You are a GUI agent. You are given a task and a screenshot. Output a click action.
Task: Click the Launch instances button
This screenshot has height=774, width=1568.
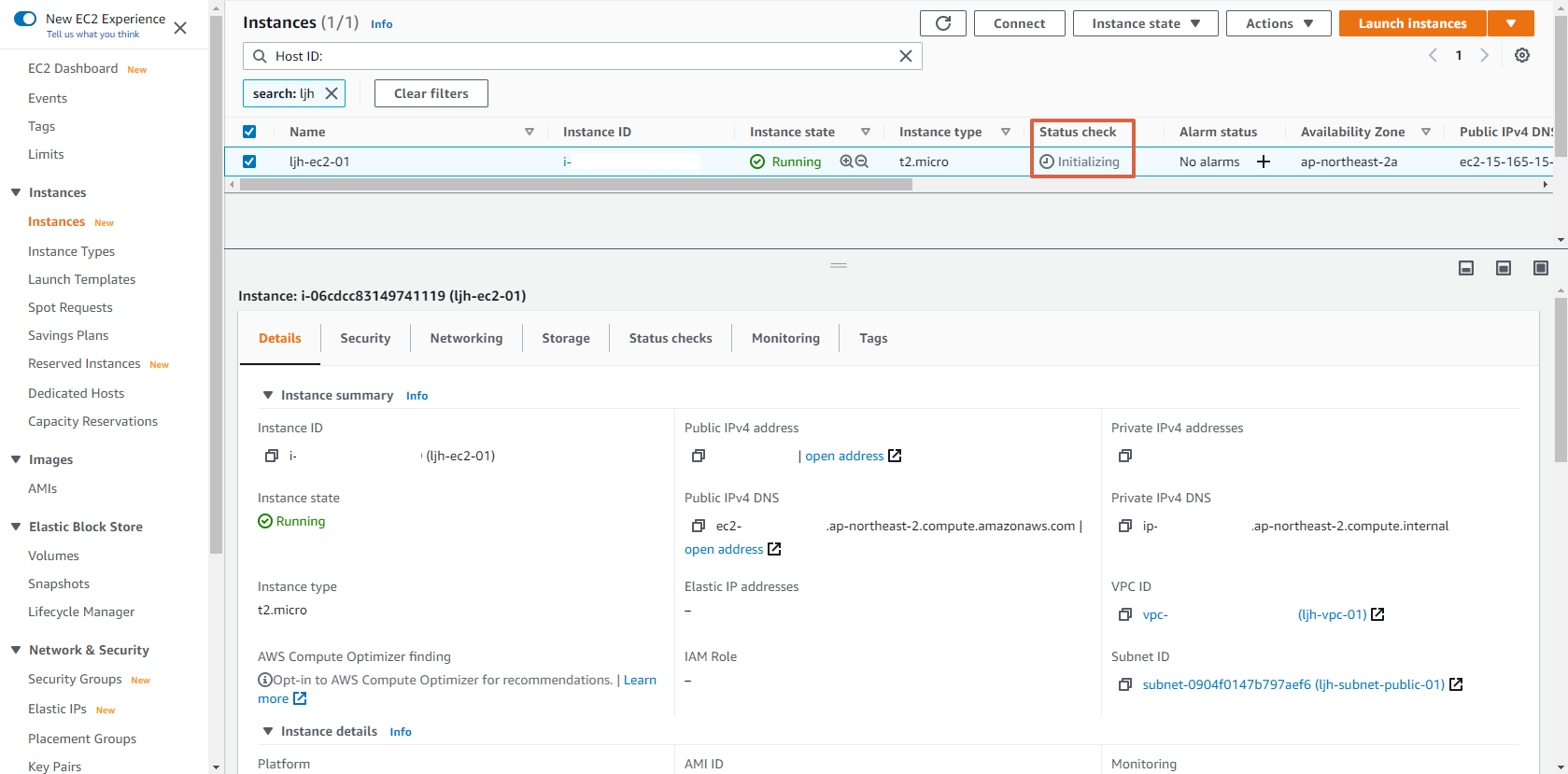click(1412, 23)
